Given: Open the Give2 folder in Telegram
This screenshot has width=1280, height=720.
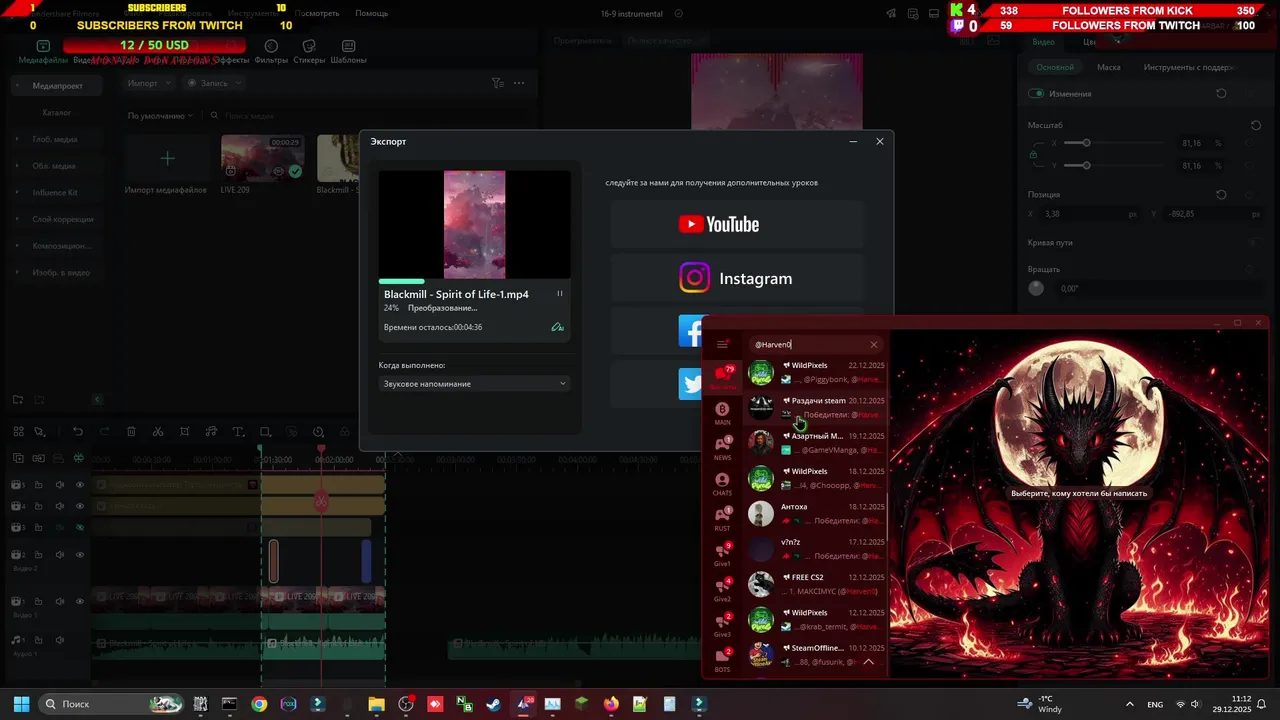Looking at the screenshot, I should click(722, 589).
